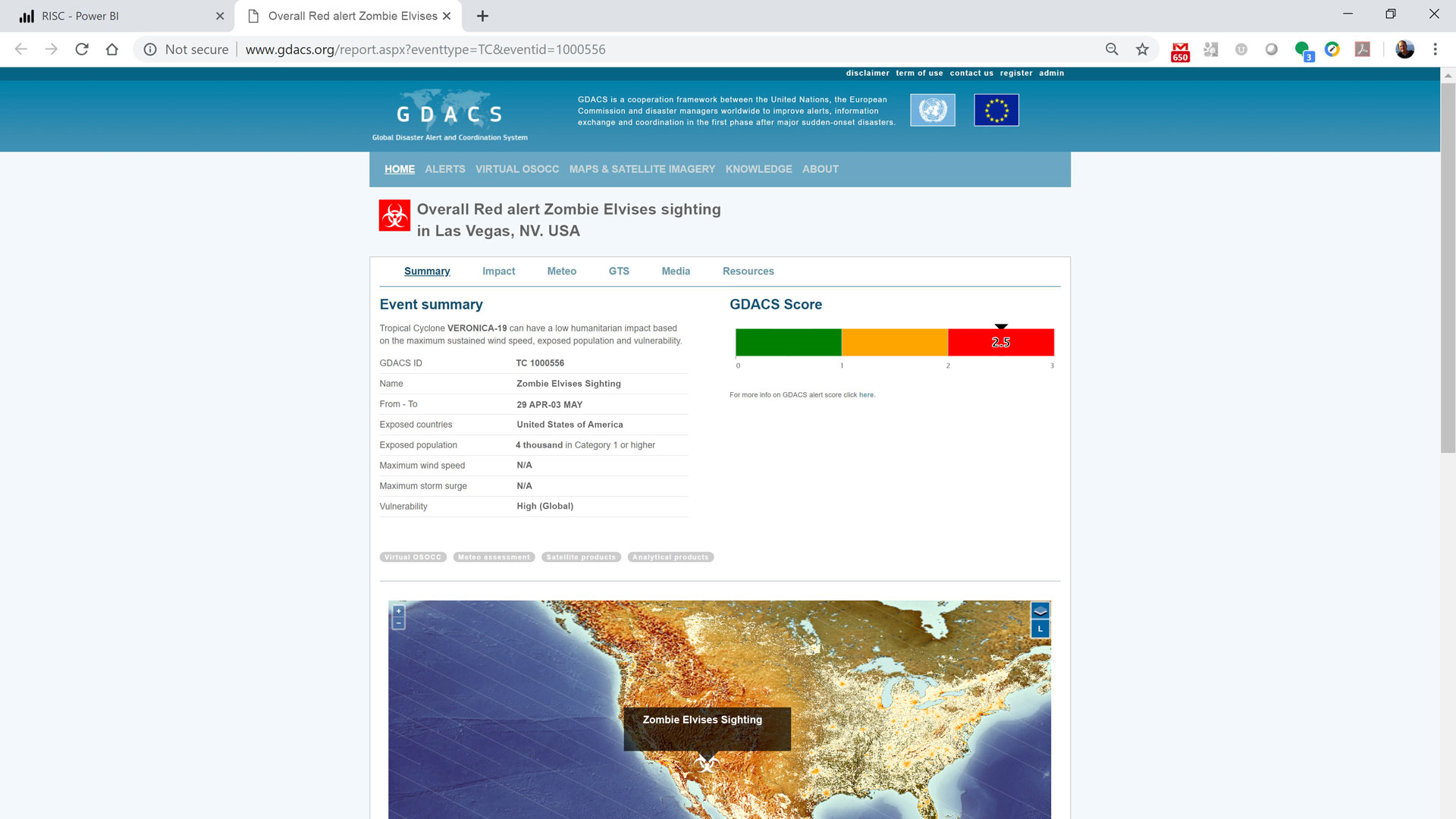Click the Virtual OSOCC pill button
1456x819 pixels.
(413, 557)
